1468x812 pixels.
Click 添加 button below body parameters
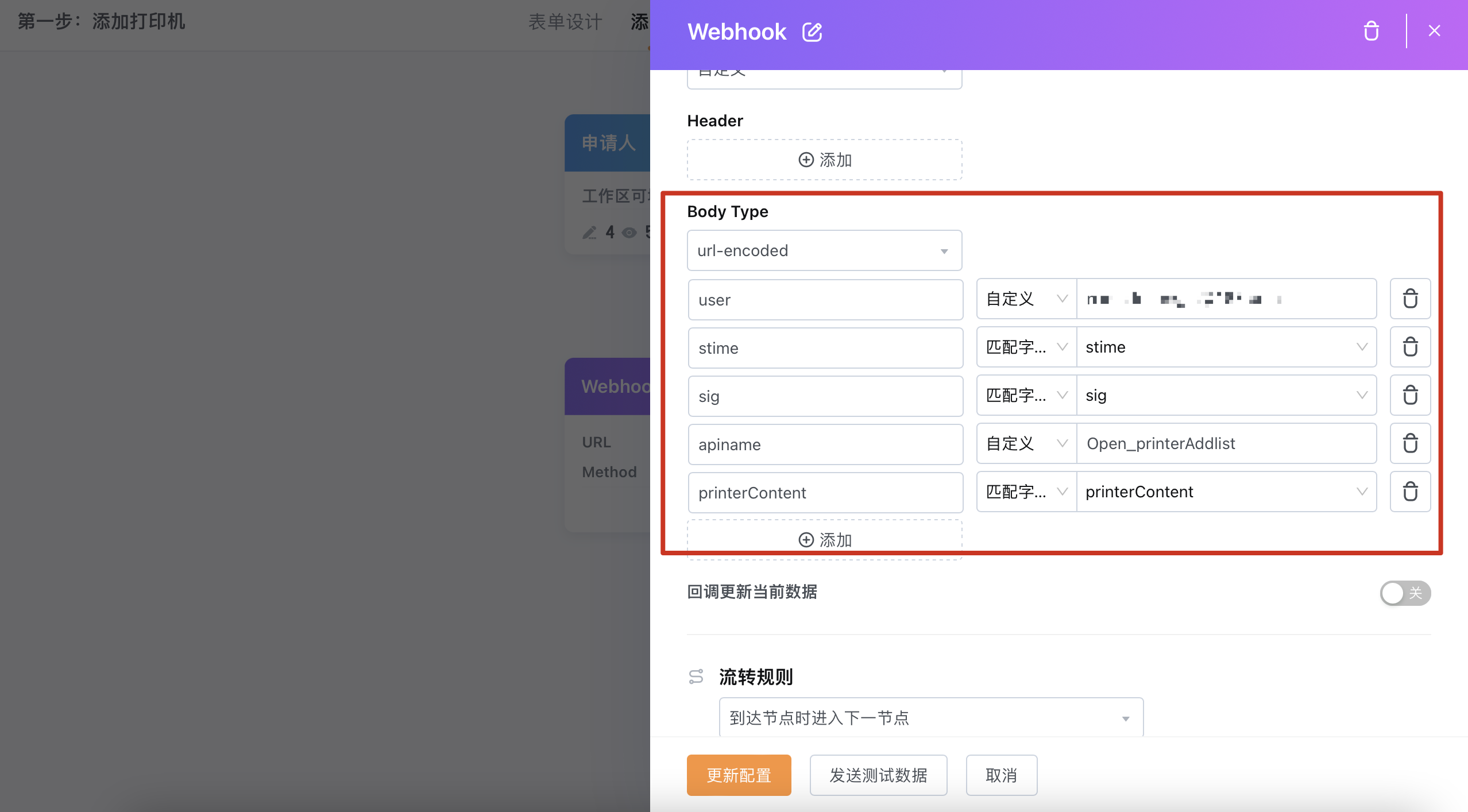pyautogui.click(x=824, y=540)
